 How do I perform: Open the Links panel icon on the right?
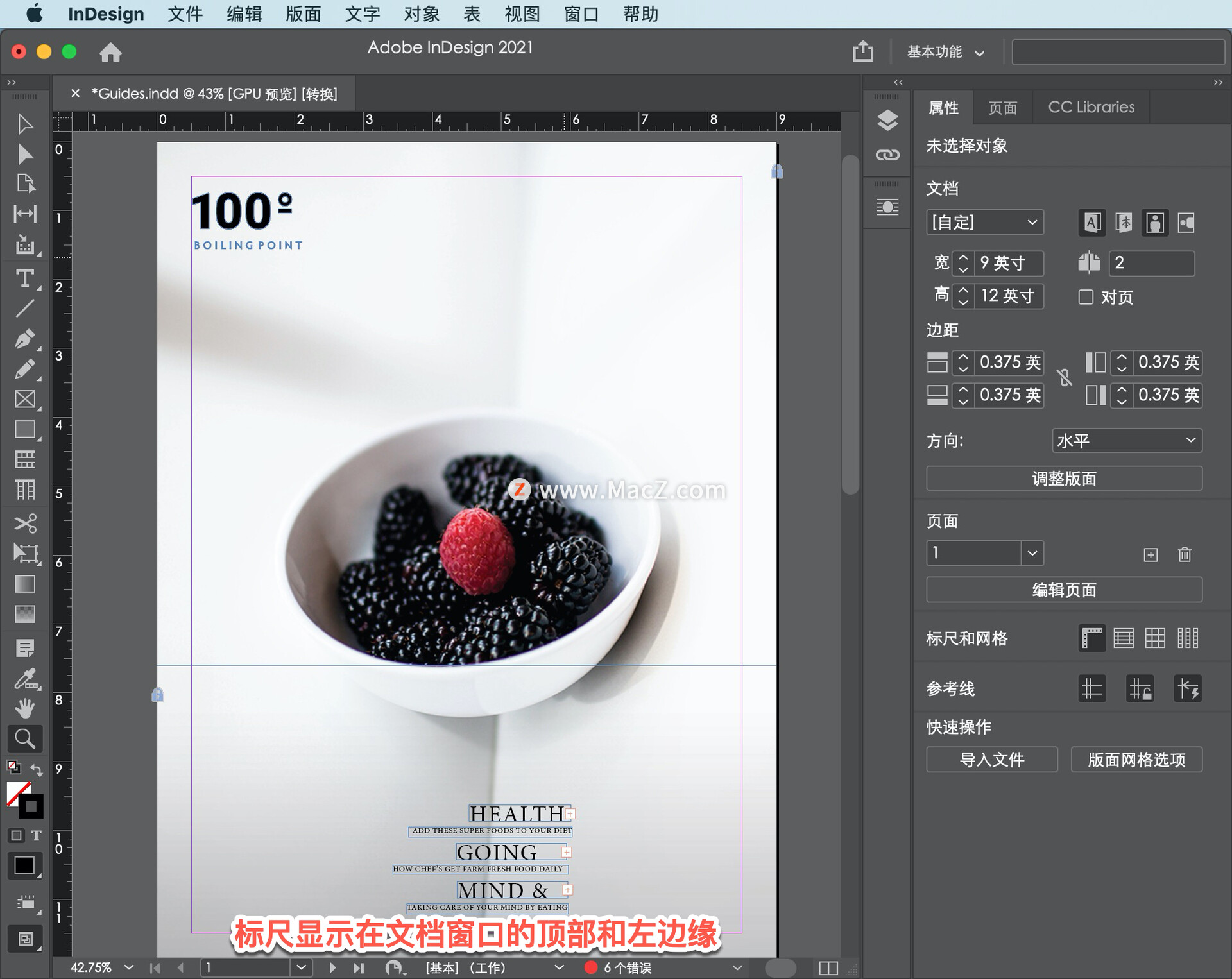887,154
